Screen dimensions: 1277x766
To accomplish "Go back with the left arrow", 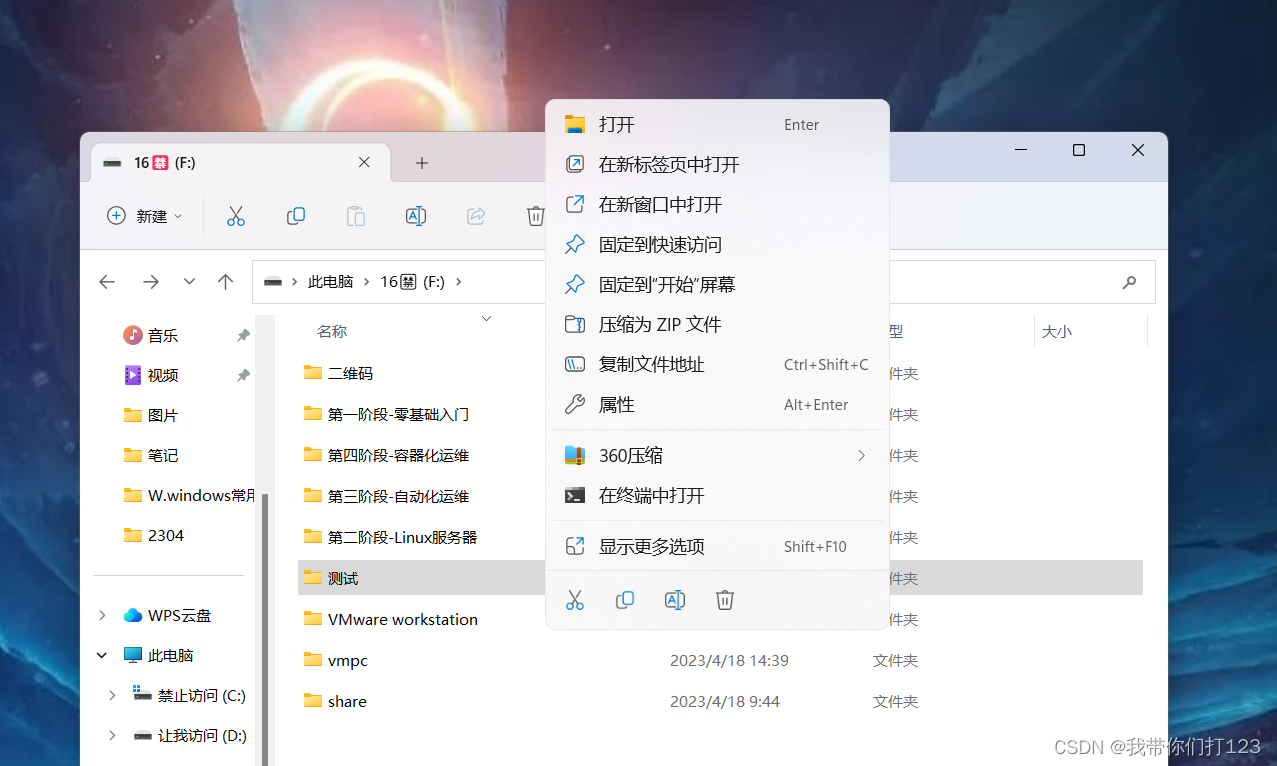I will (107, 282).
